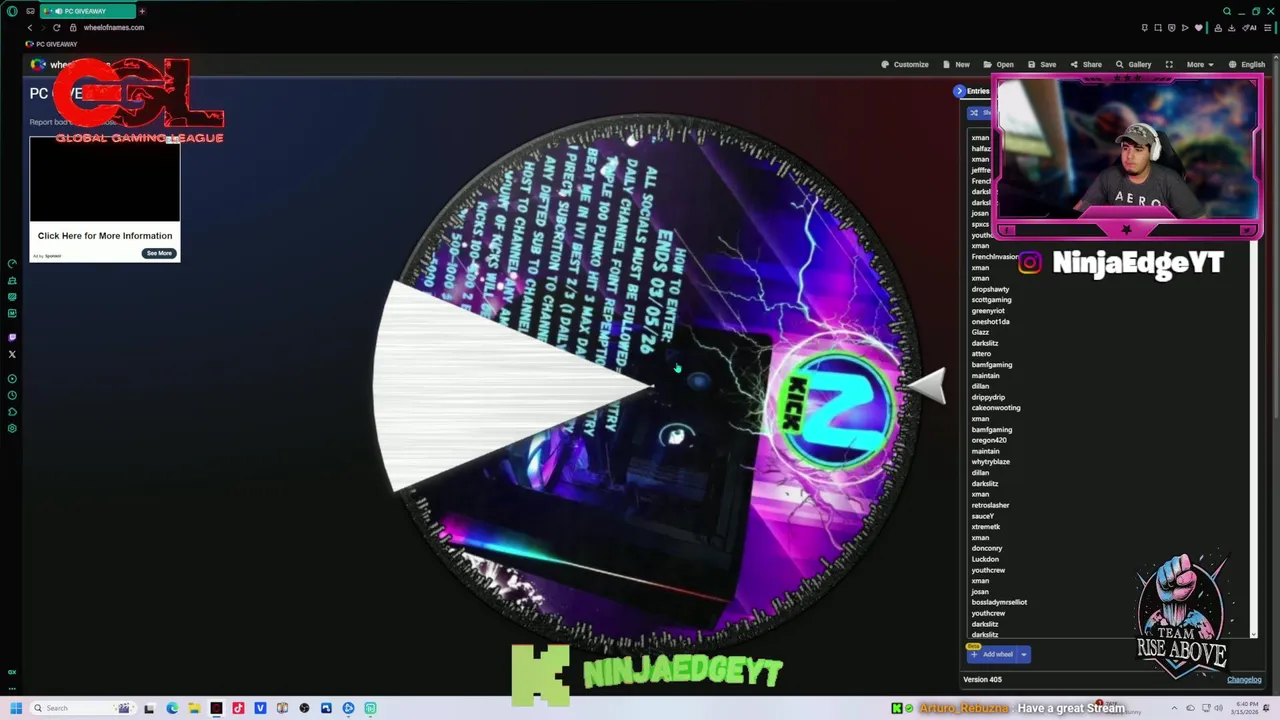View site security lock info

pyautogui.click(x=73, y=27)
